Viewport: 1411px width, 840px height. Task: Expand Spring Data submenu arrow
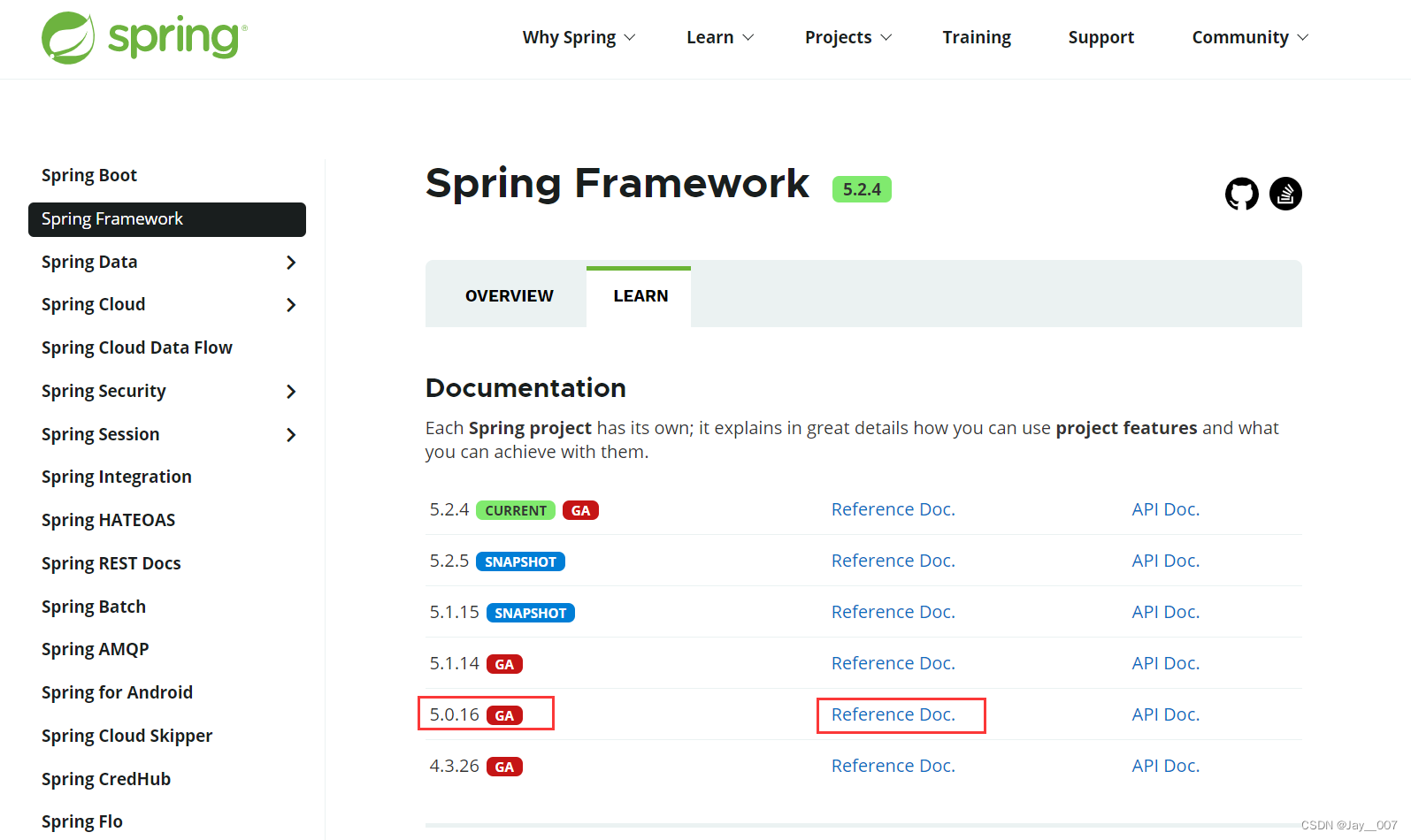pyautogui.click(x=291, y=263)
